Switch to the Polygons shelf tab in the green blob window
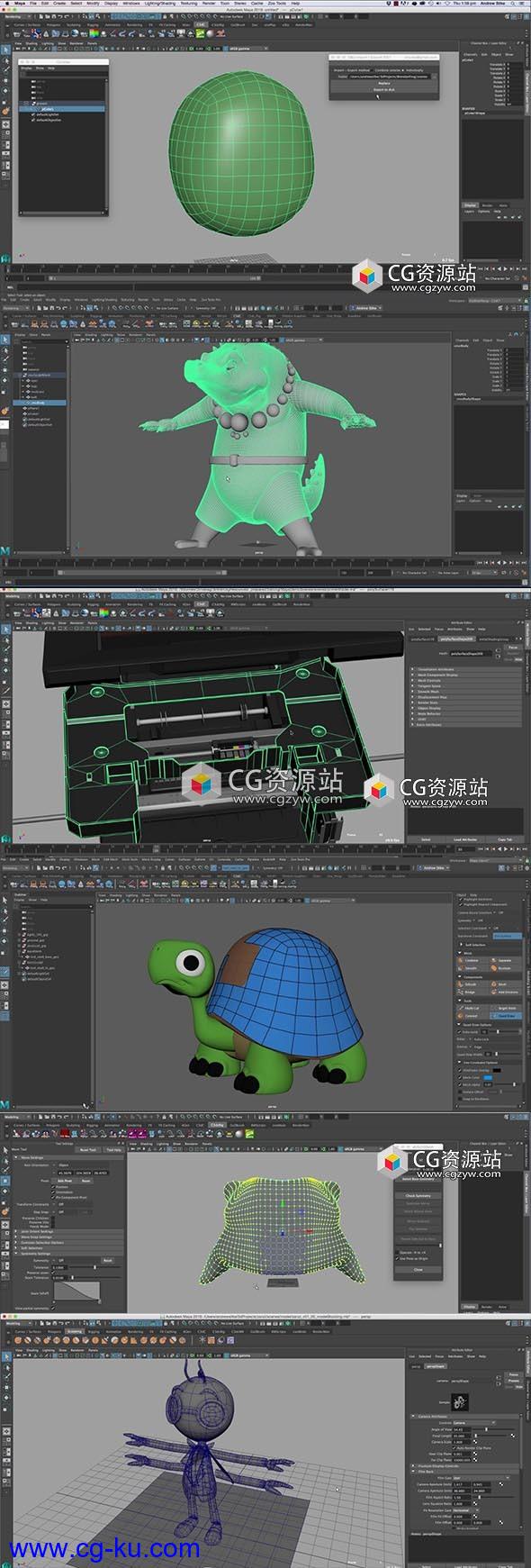 point(53,24)
